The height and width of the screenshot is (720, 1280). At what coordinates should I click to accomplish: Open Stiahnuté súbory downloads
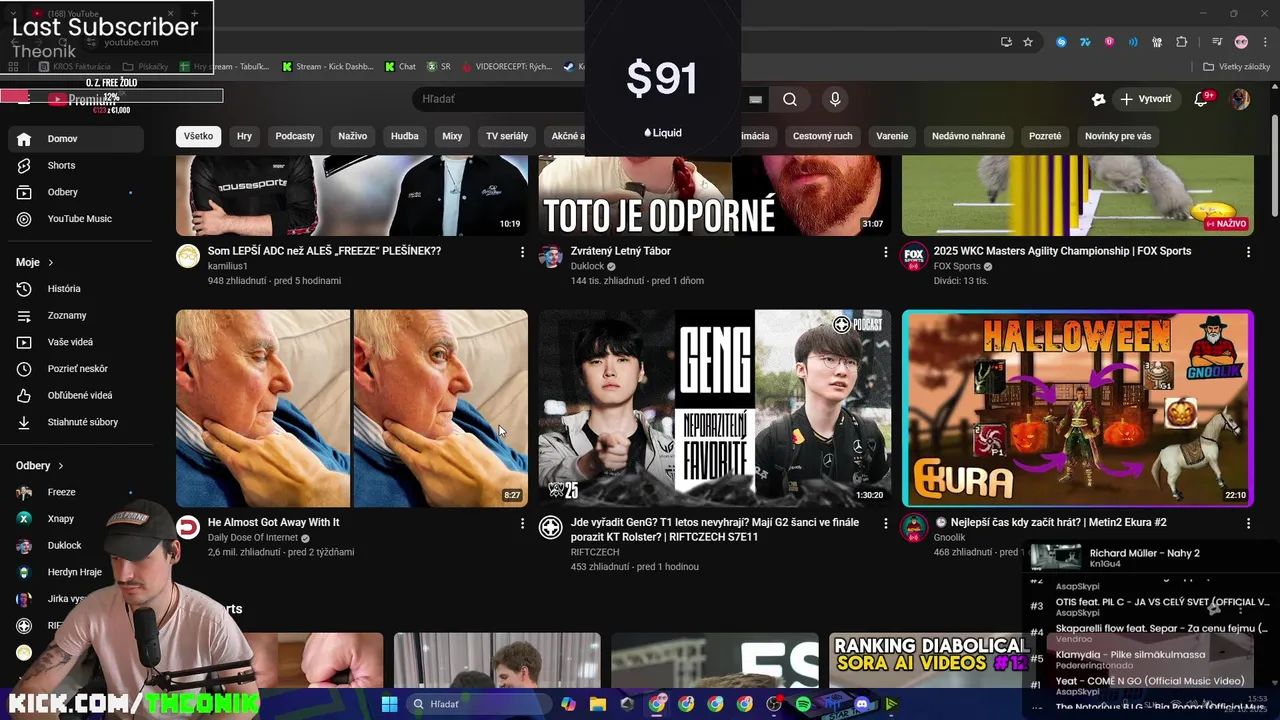click(76, 422)
